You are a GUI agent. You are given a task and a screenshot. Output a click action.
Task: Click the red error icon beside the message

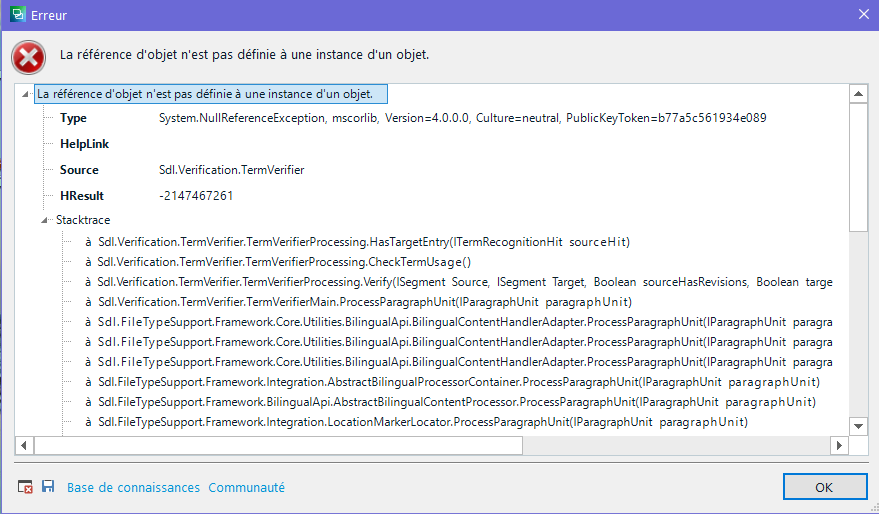(29, 57)
